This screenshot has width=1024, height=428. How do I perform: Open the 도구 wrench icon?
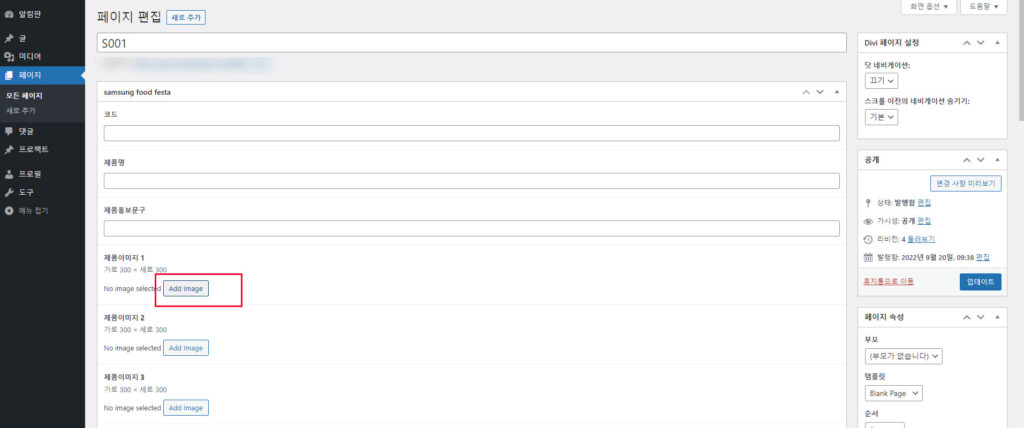[x=8, y=193]
